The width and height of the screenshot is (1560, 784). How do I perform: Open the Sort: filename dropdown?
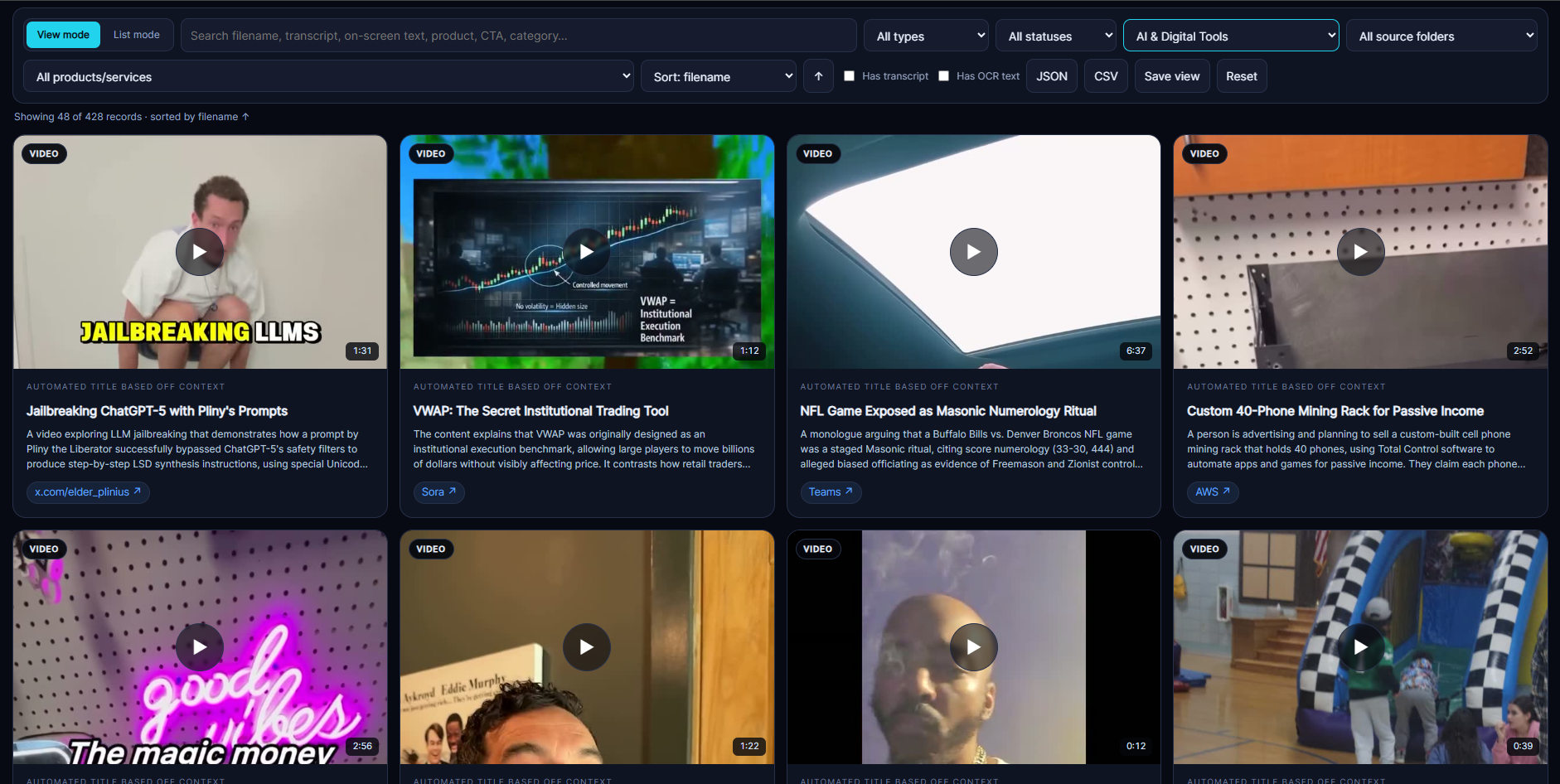coord(719,76)
